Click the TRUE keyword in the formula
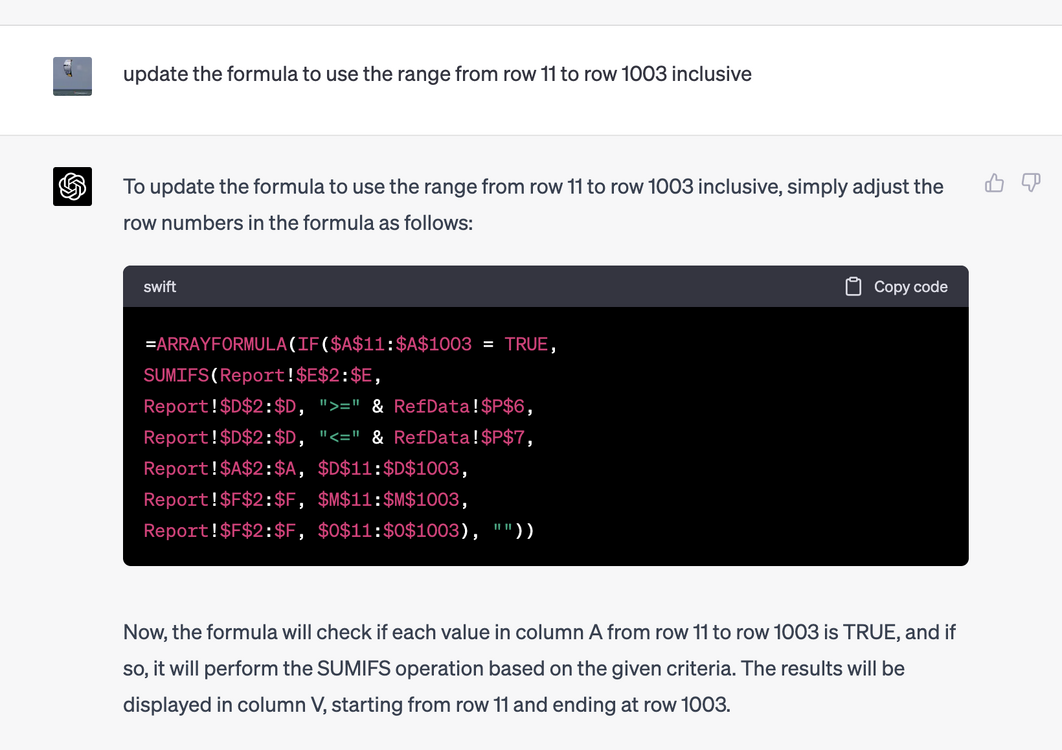This screenshot has height=750, width=1062. pyautogui.click(x=526, y=344)
